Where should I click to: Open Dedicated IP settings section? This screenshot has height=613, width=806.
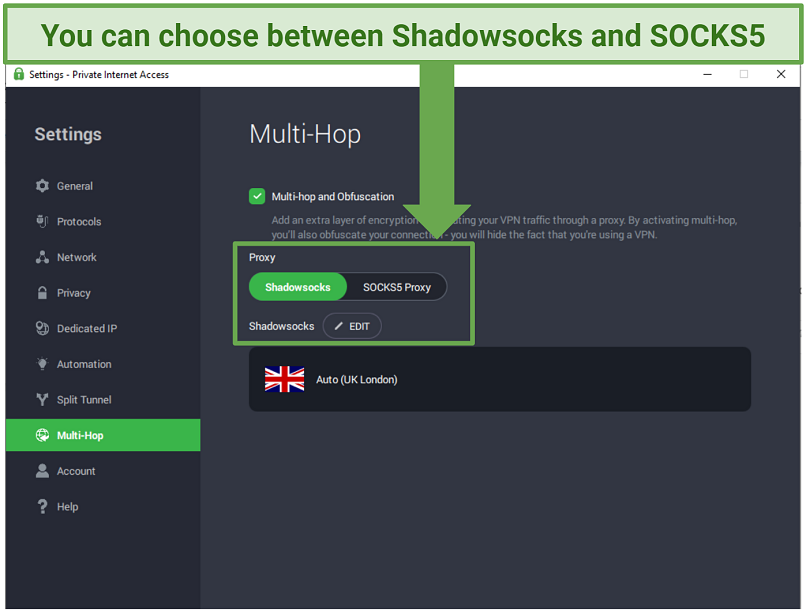pyautogui.click(x=103, y=328)
